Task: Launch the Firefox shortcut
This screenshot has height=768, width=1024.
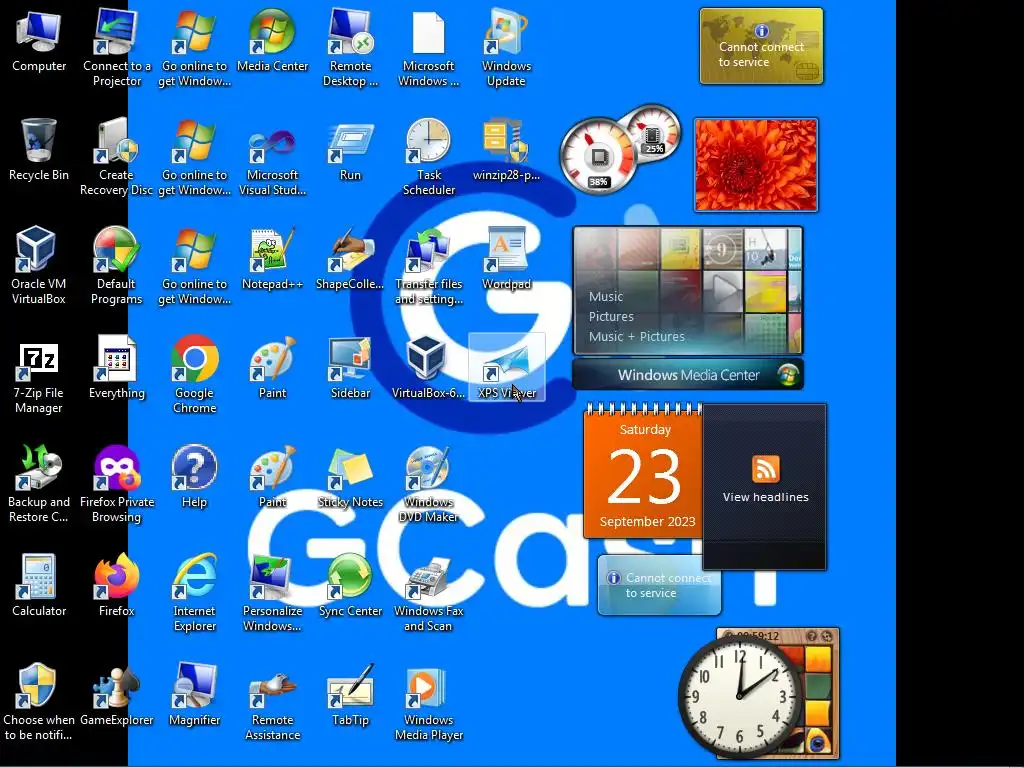Action: [116, 586]
